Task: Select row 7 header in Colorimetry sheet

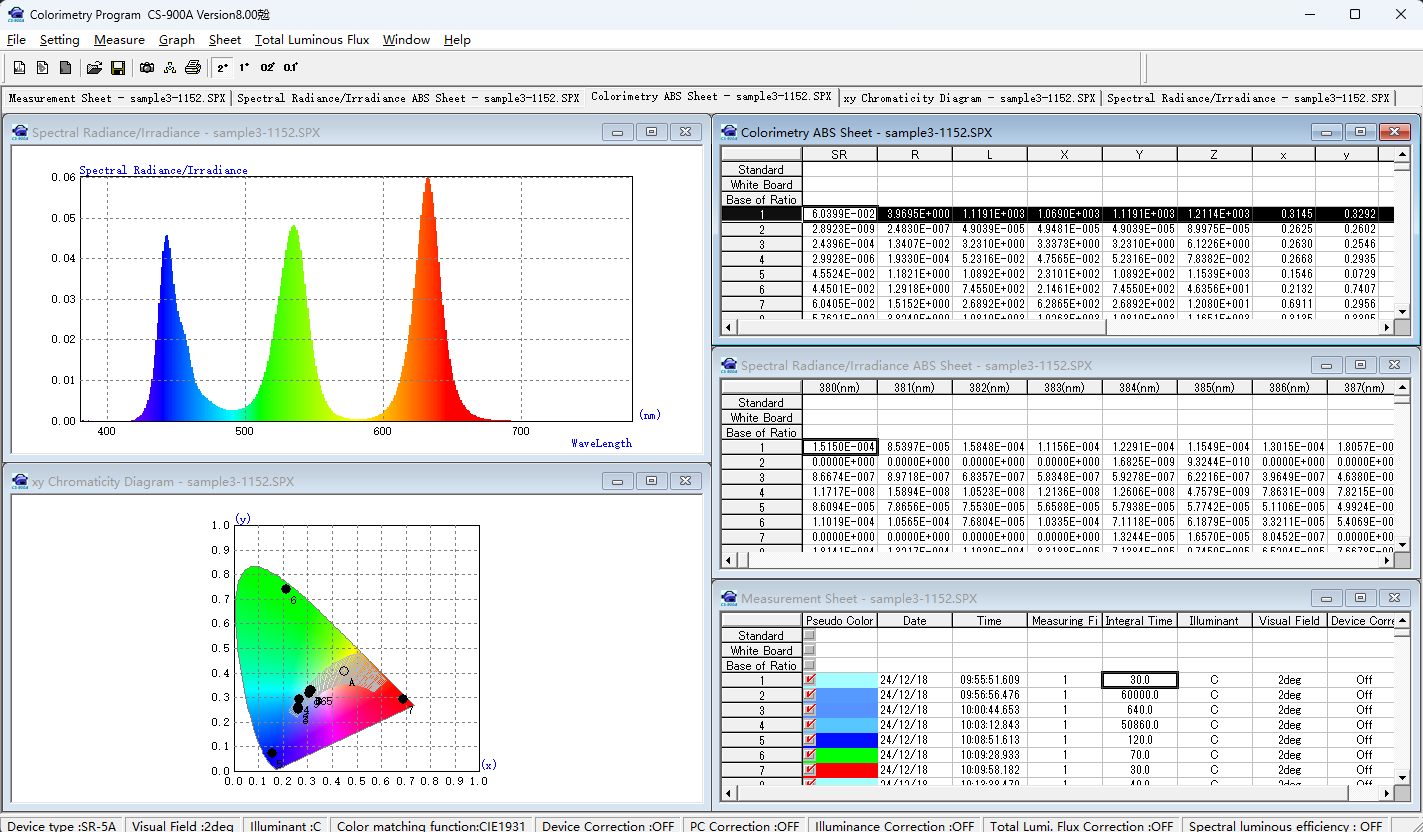Action: click(x=761, y=305)
